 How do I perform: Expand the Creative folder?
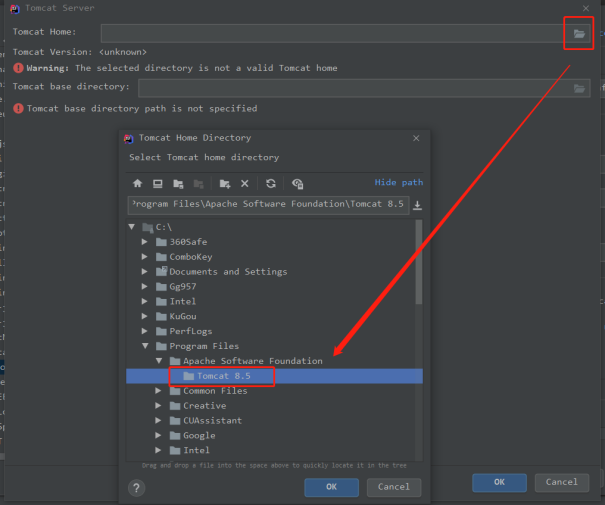click(x=158, y=405)
